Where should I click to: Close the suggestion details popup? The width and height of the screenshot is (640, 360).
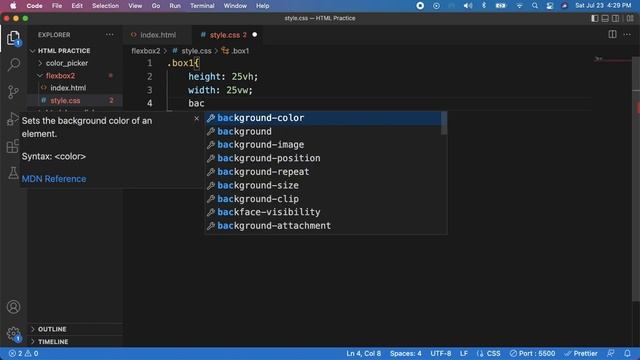pos(196,118)
